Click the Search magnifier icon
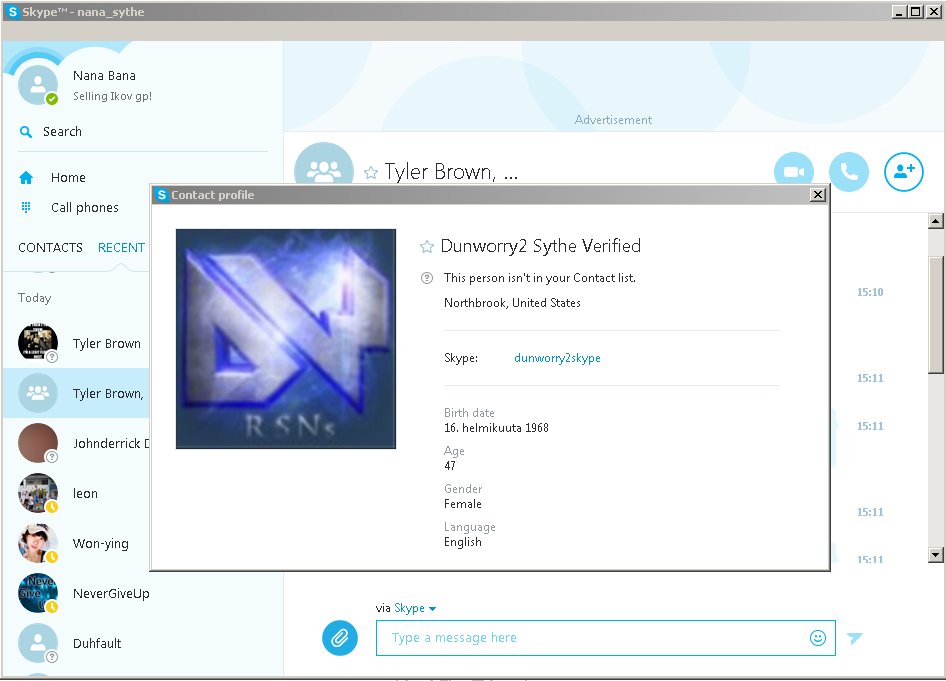This screenshot has width=946, height=681. (26, 131)
